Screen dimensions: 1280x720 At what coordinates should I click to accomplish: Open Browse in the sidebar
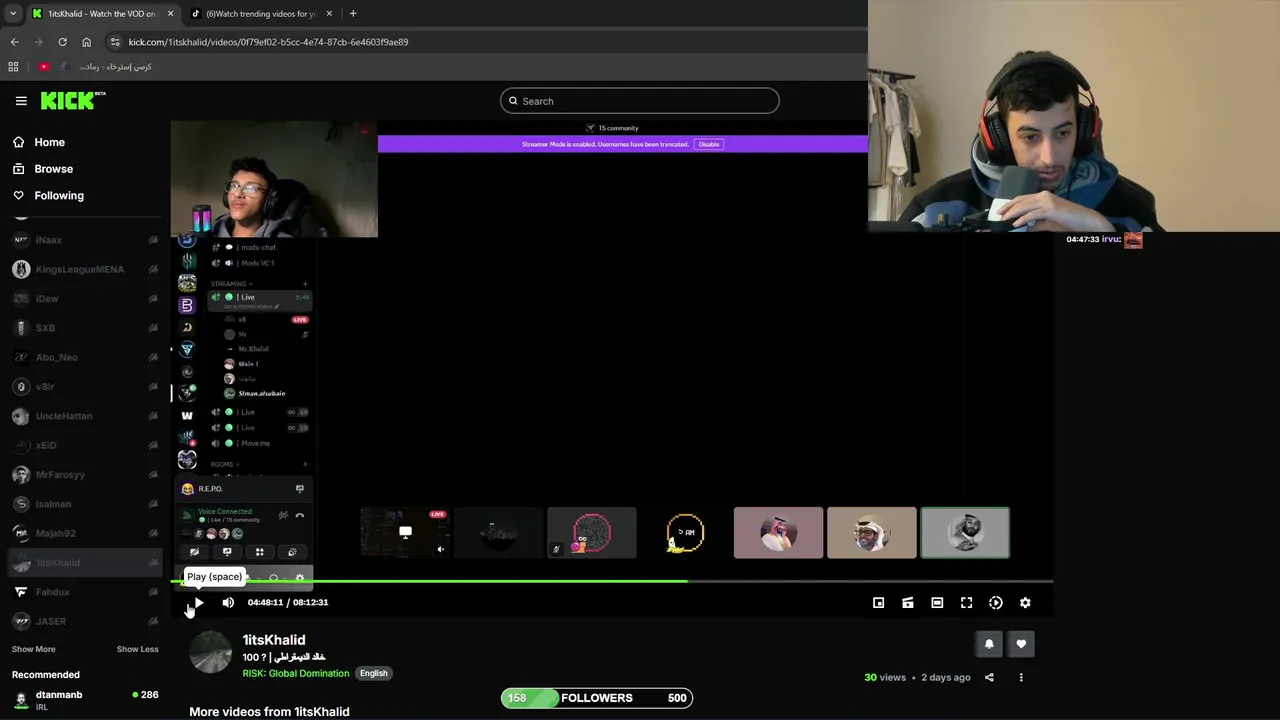[x=53, y=169]
